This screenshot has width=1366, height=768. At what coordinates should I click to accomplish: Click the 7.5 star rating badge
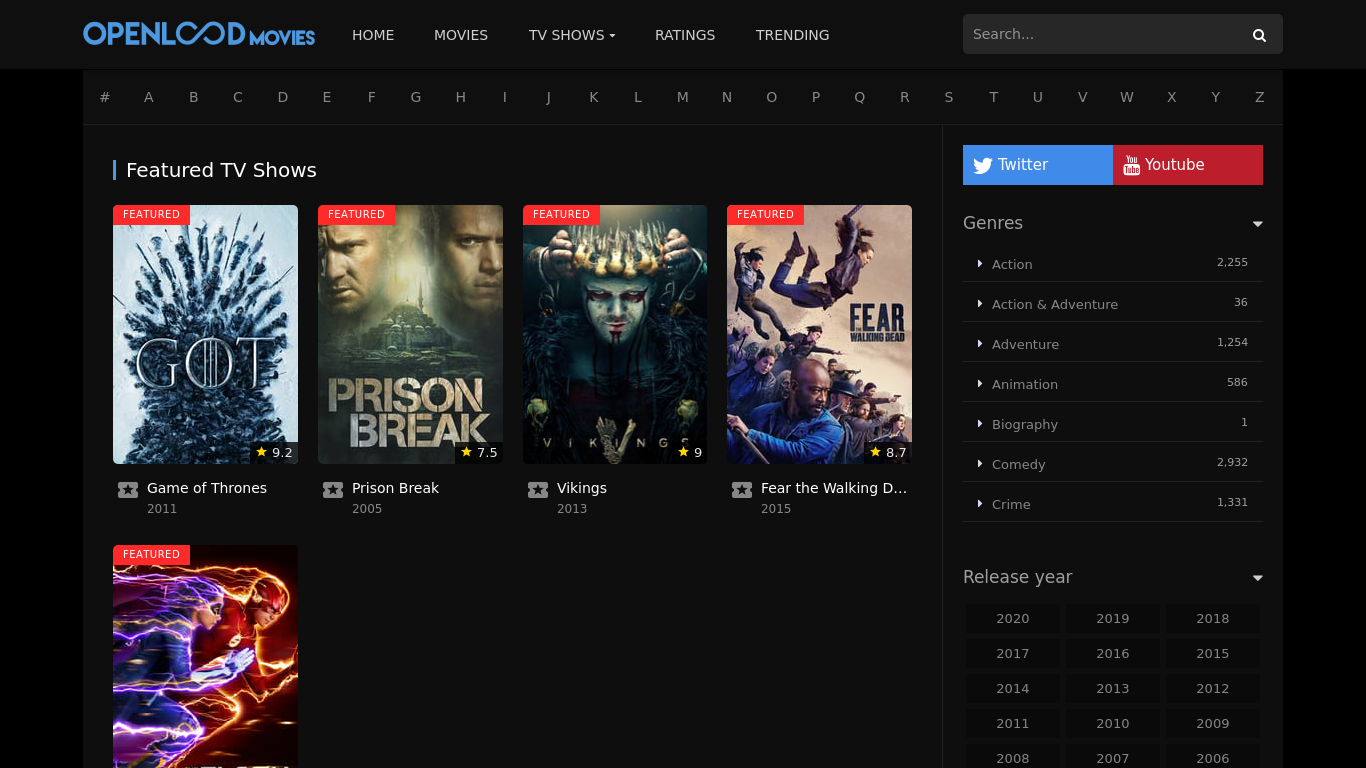point(479,452)
